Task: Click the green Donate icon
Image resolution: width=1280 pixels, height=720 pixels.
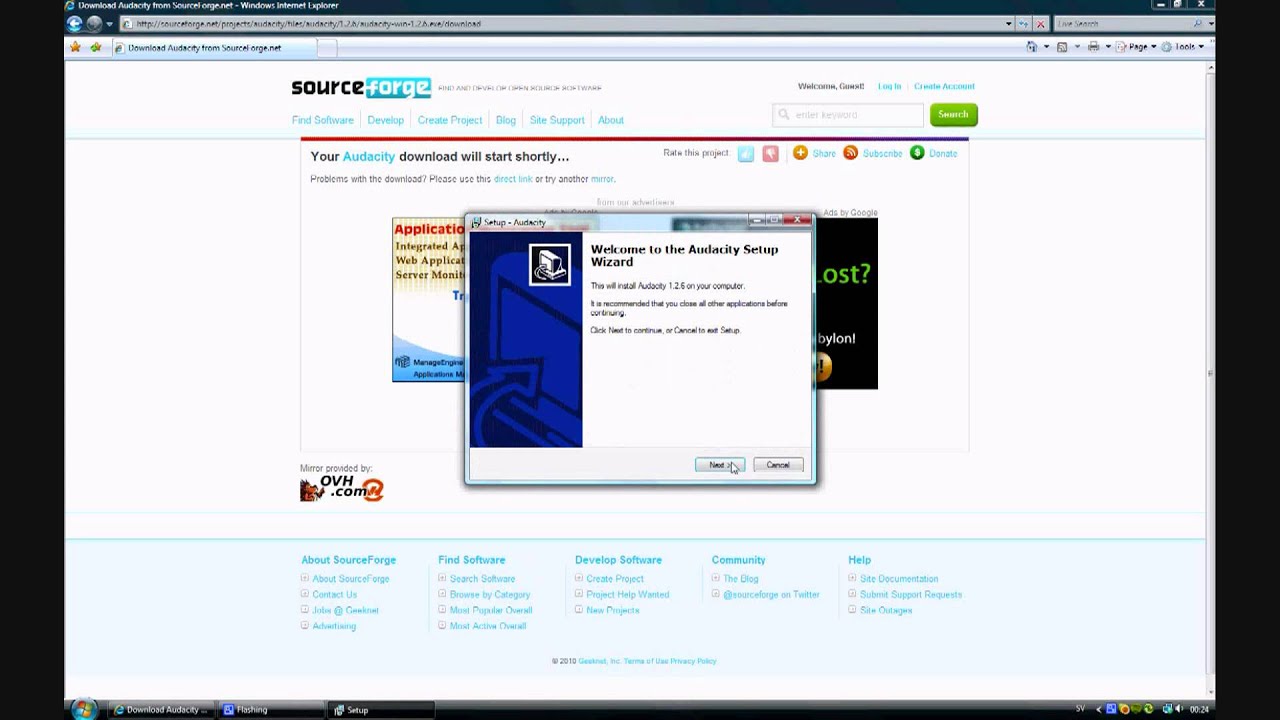Action: pos(917,153)
